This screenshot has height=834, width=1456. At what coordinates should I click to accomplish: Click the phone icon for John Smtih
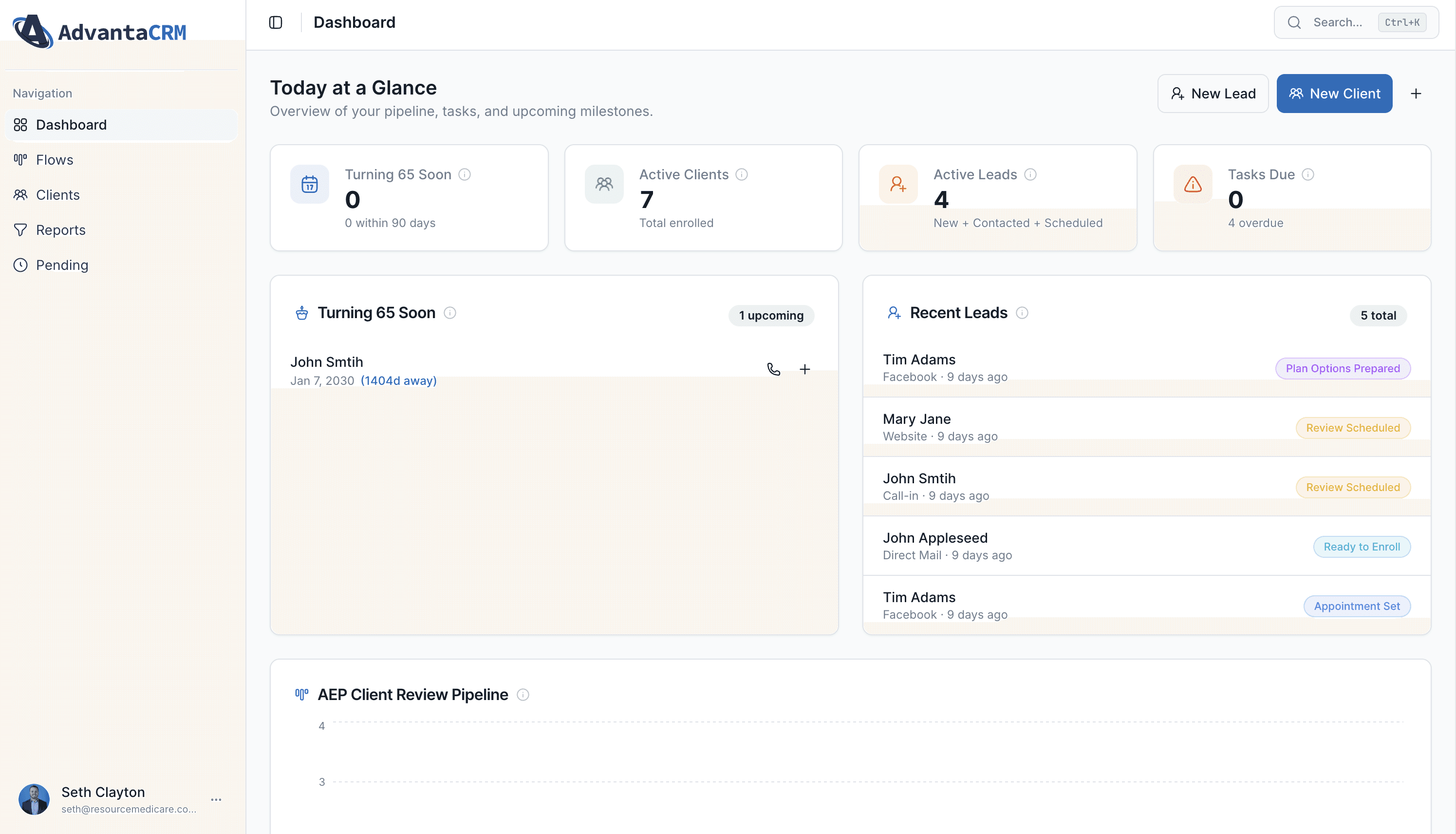pyautogui.click(x=773, y=369)
